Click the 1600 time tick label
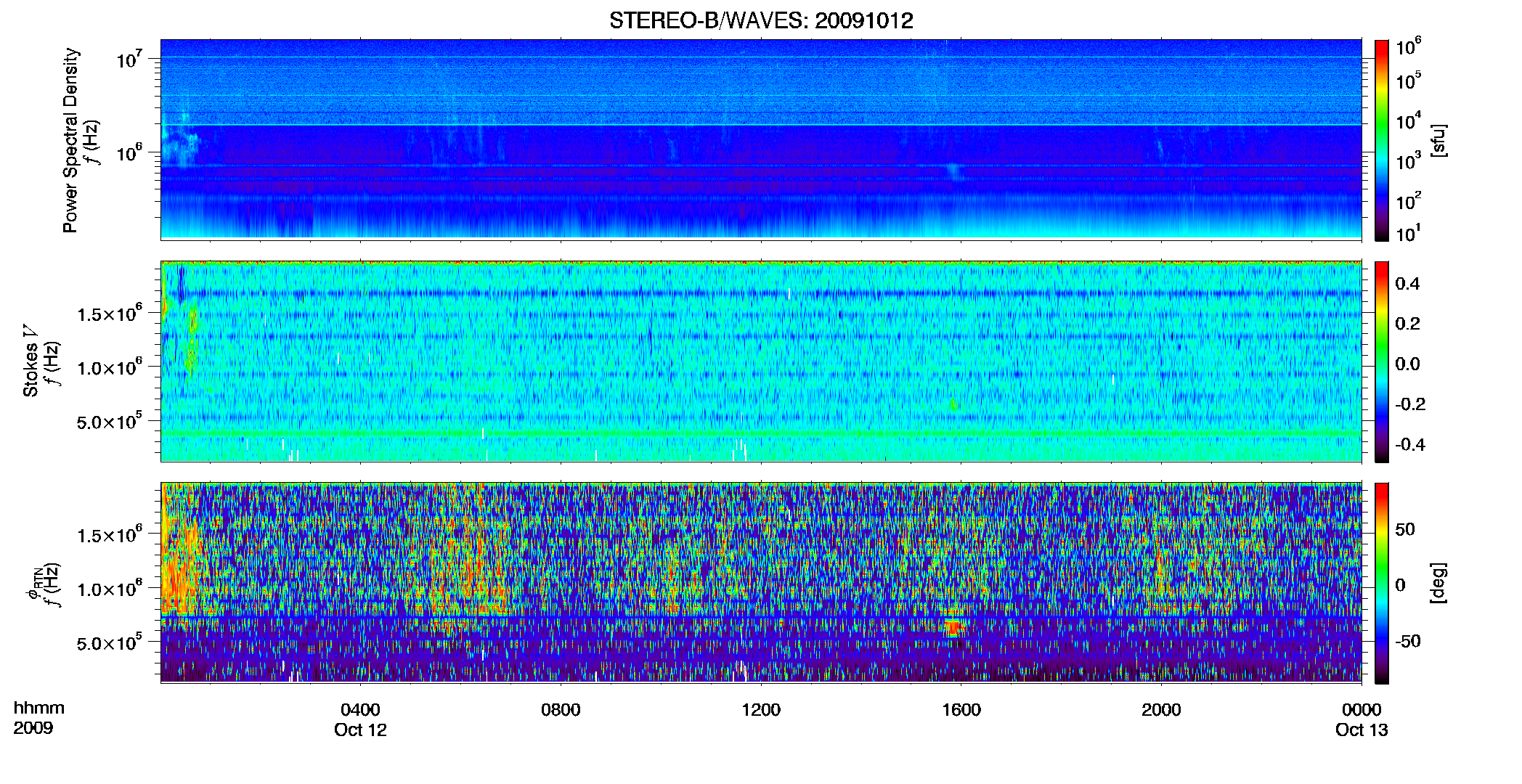The width and height of the screenshot is (1522, 784). pos(961,710)
